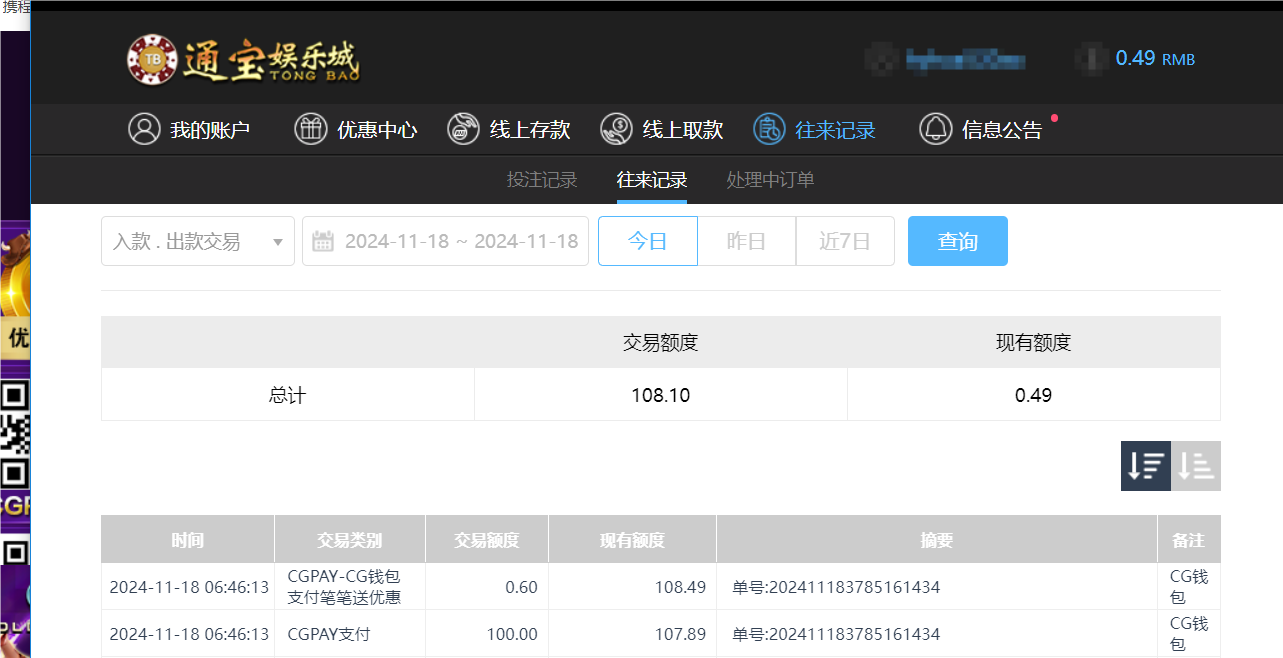Viewport: 1283px width, 658px height.
Task: Select ascending sort order
Action: click(x=1196, y=465)
